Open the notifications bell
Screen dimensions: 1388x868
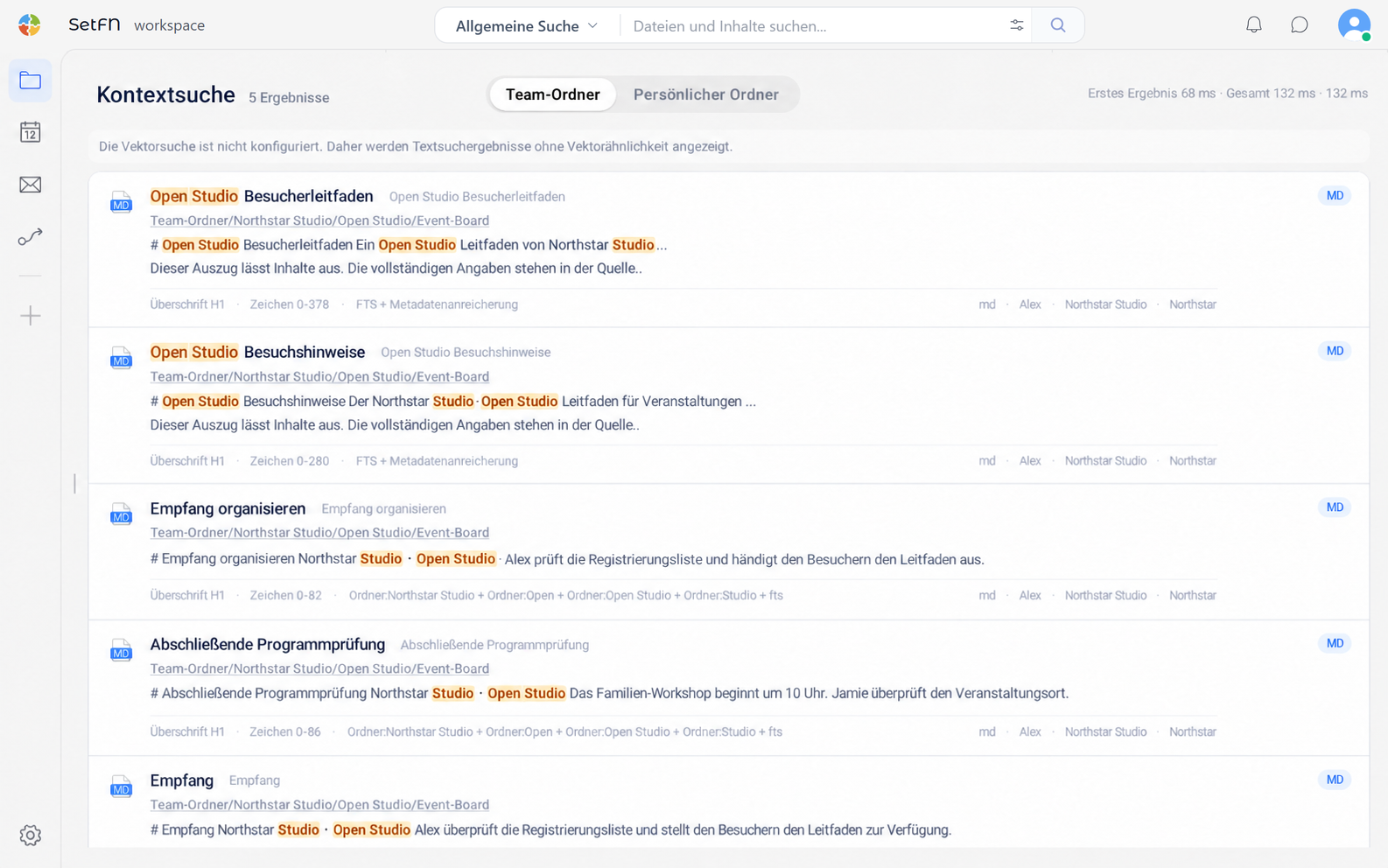click(x=1254, y=25)
